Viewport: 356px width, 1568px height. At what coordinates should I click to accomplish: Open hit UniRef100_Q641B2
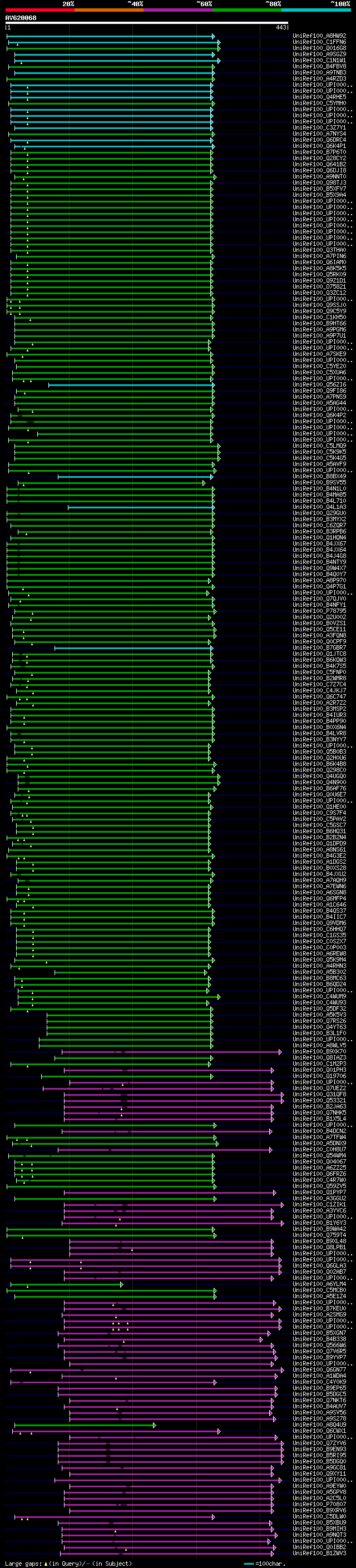click(319, 164)
